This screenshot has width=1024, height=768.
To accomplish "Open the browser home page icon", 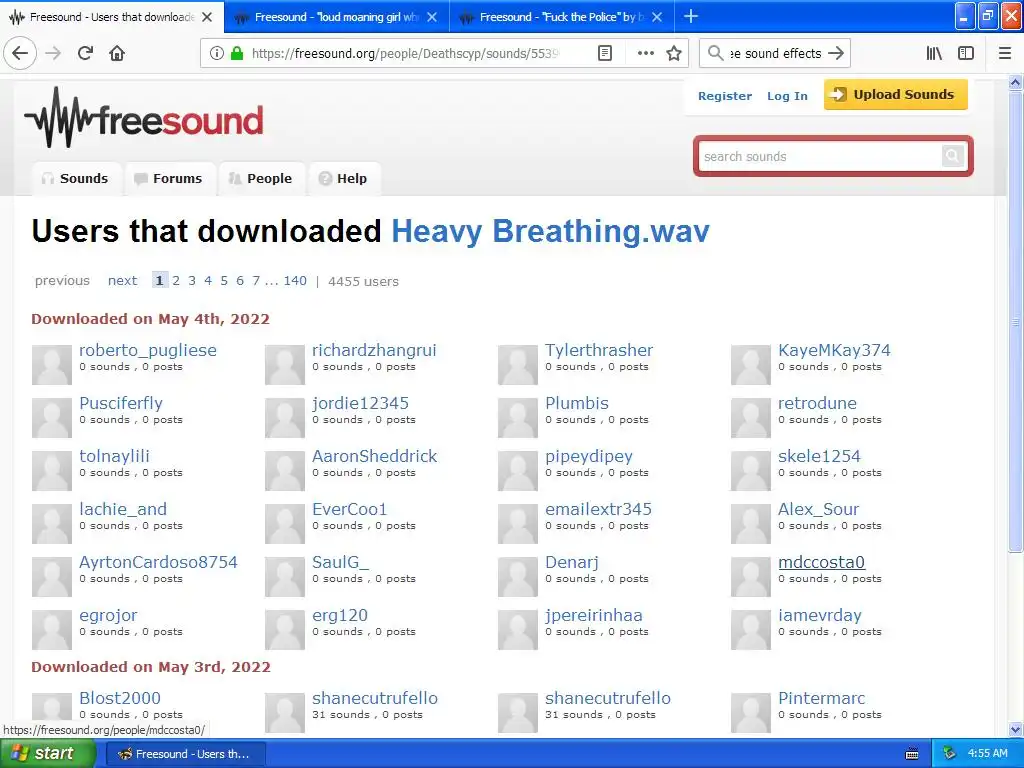I will click(x=117, y=53).
